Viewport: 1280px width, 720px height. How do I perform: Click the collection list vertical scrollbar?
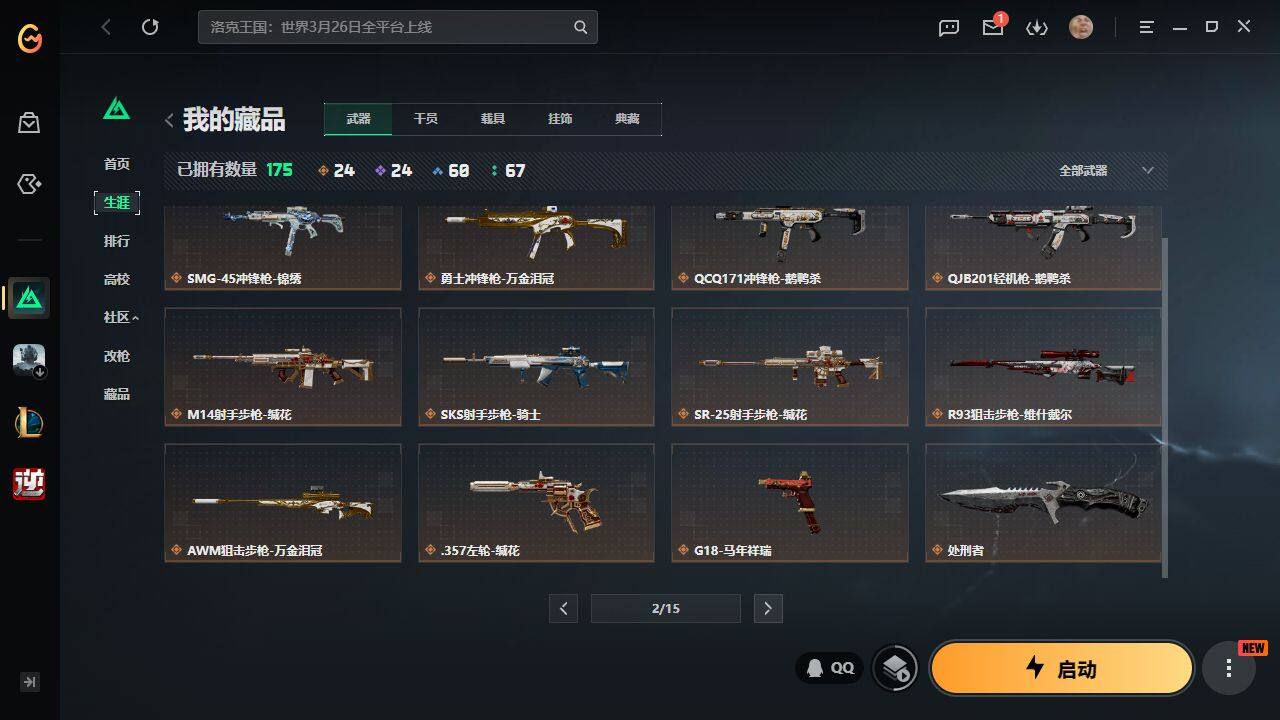point(1165,407)
